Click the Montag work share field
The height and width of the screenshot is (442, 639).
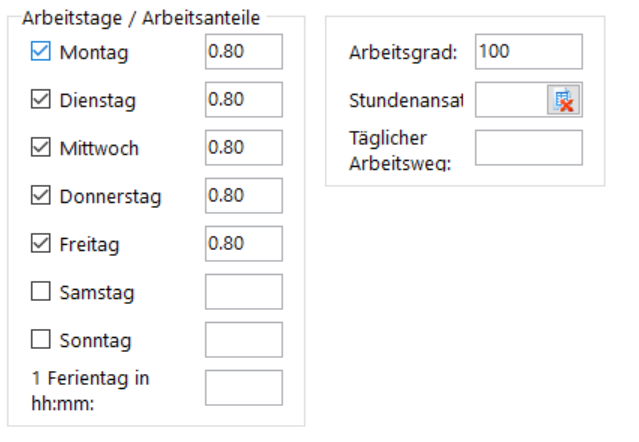[x=243, y=52]
